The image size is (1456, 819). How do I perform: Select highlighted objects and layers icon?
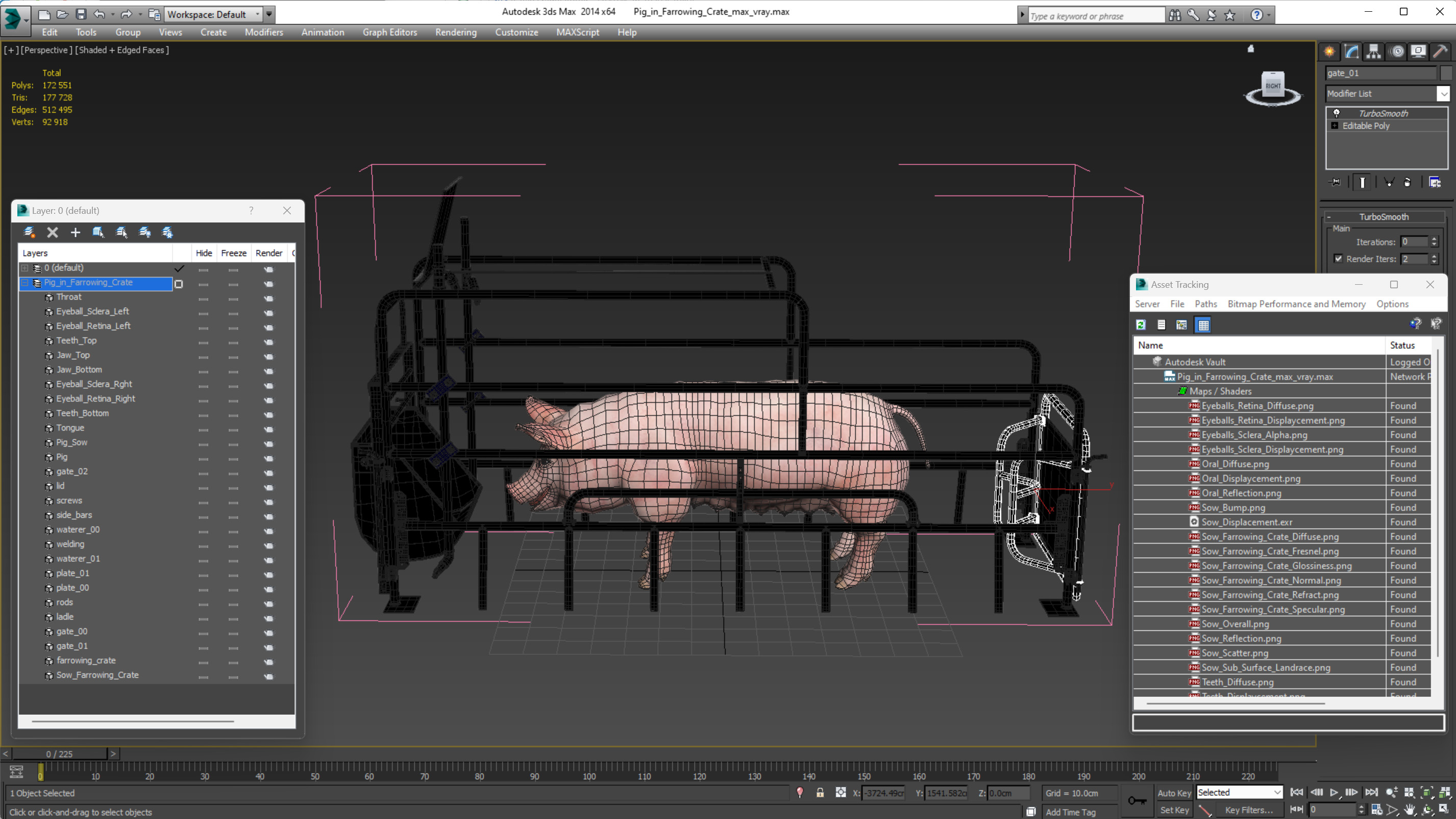click(x=98, y=232)
